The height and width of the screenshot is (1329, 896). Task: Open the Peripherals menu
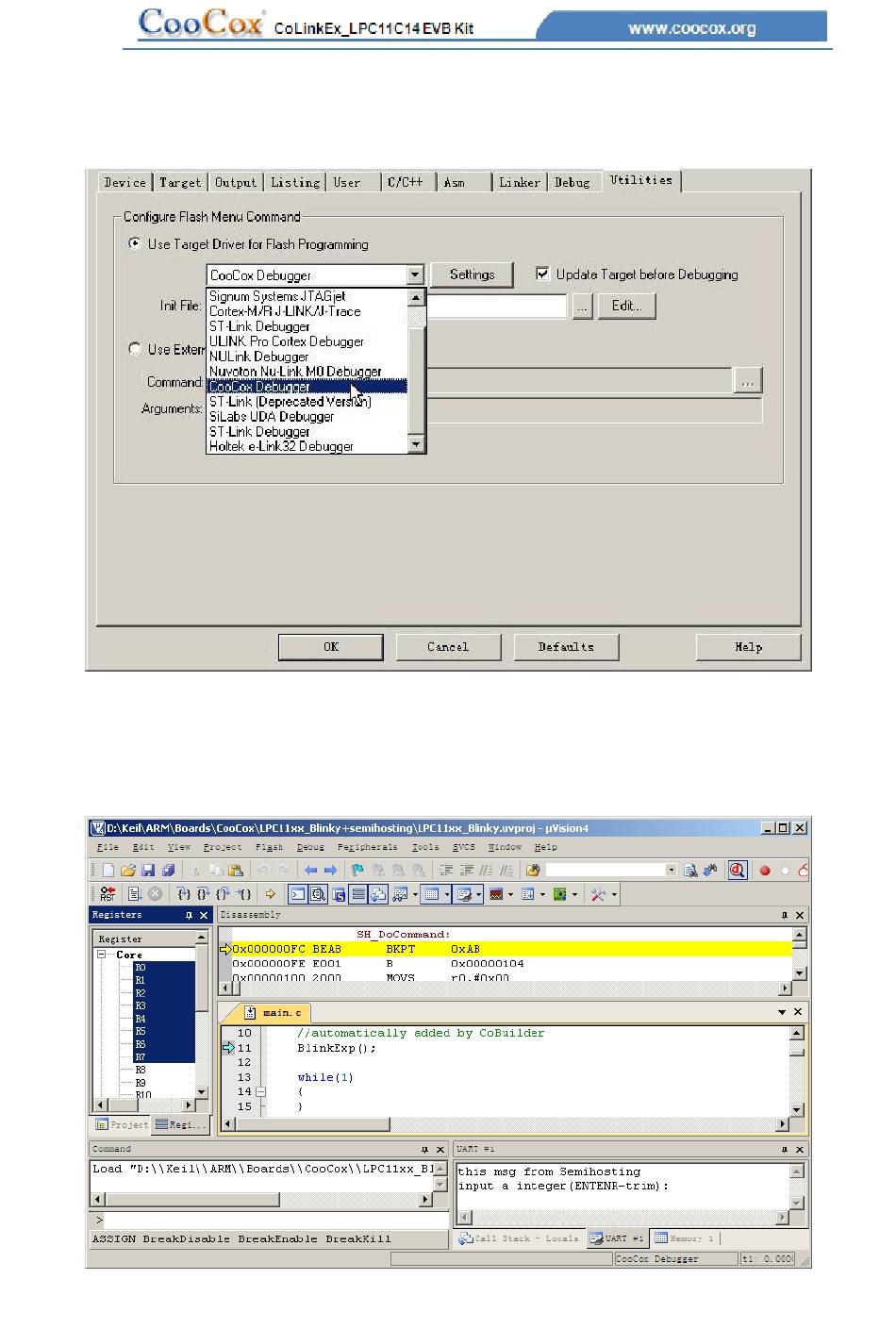367,847
